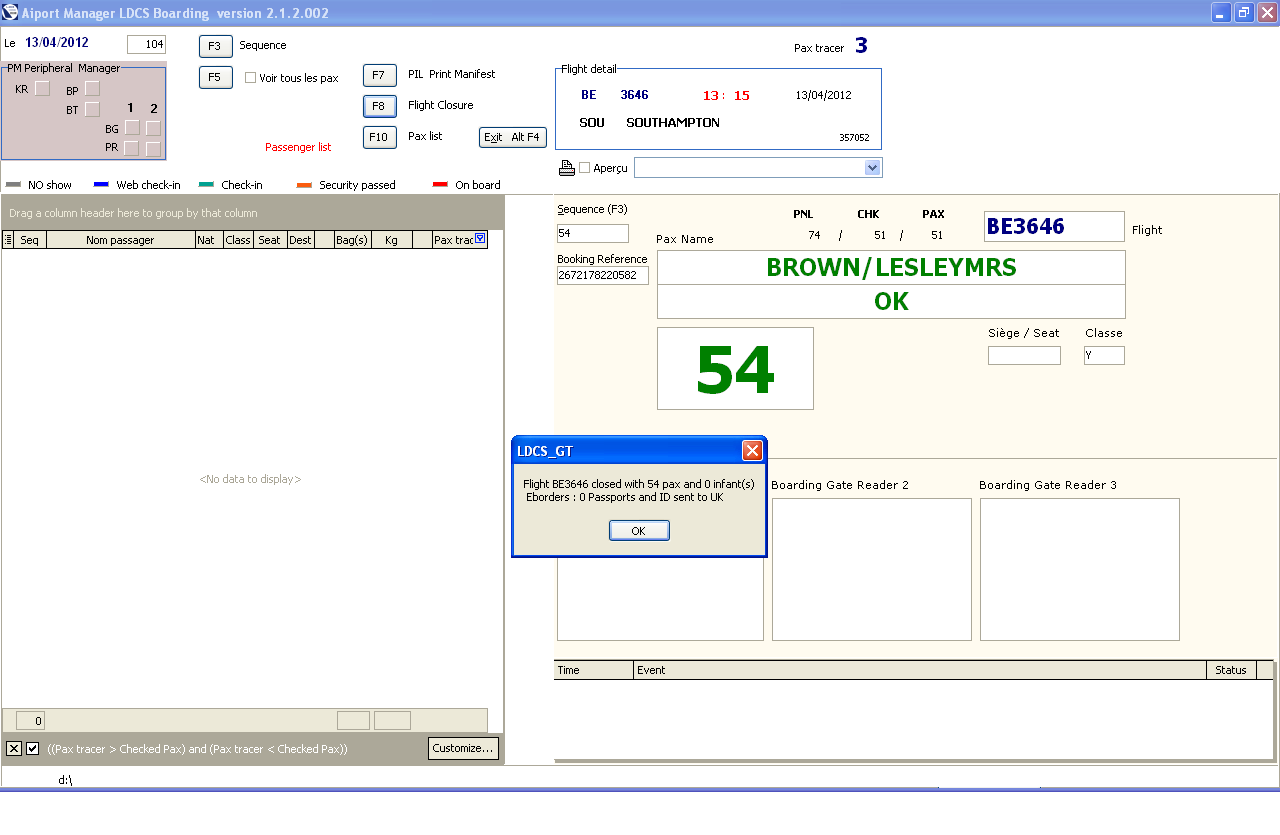Enable the Voir tous les pax checkbox
The image size is (1280, 835).
pos(251,78)
